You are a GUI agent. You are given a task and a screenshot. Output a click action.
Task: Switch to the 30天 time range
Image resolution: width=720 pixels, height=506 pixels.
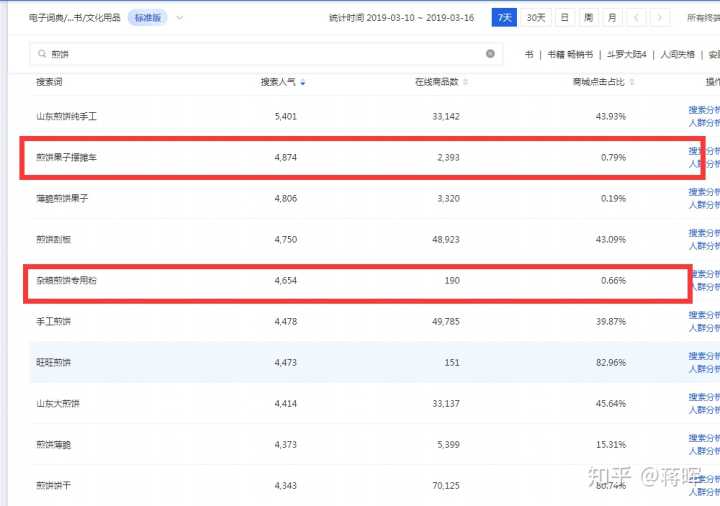pos(536,18)
